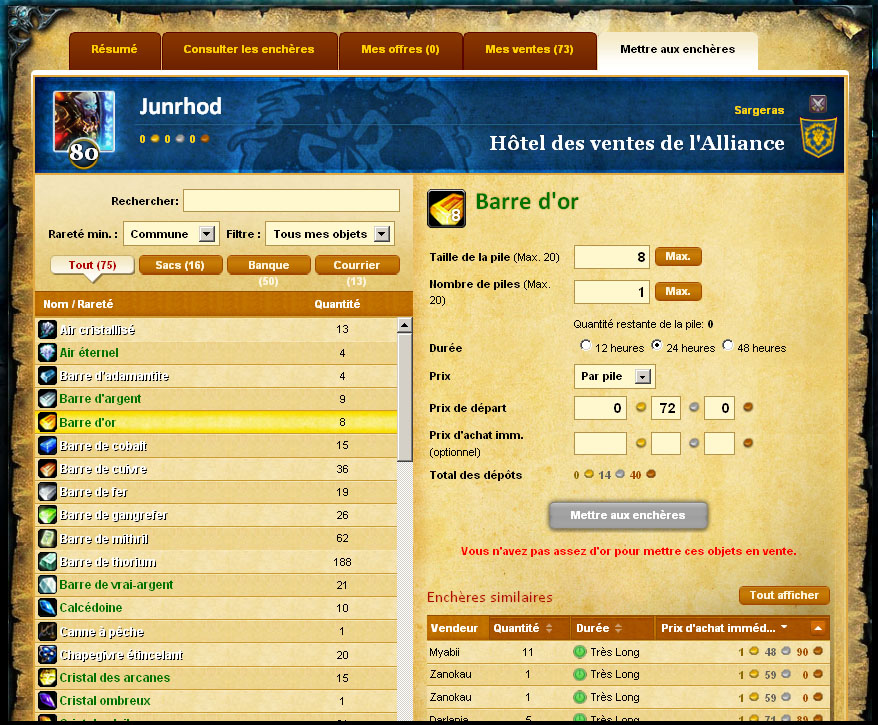Open the Rareté min. dropdown
This screenshot has width=878, height=725.
coord(171,234)
